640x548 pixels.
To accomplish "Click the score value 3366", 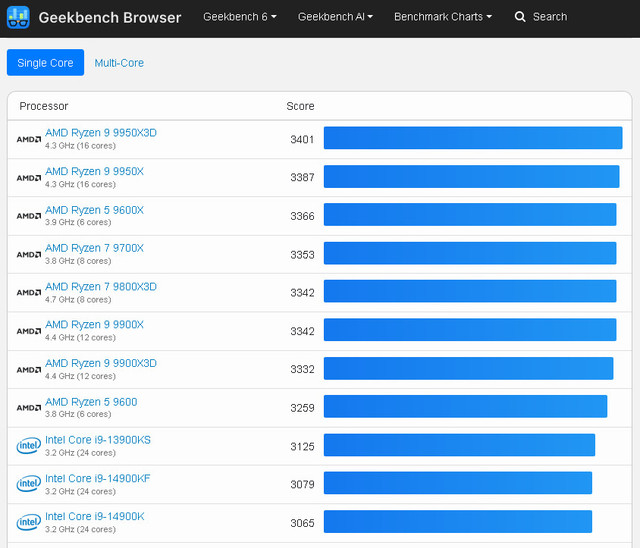I will 302,216.
